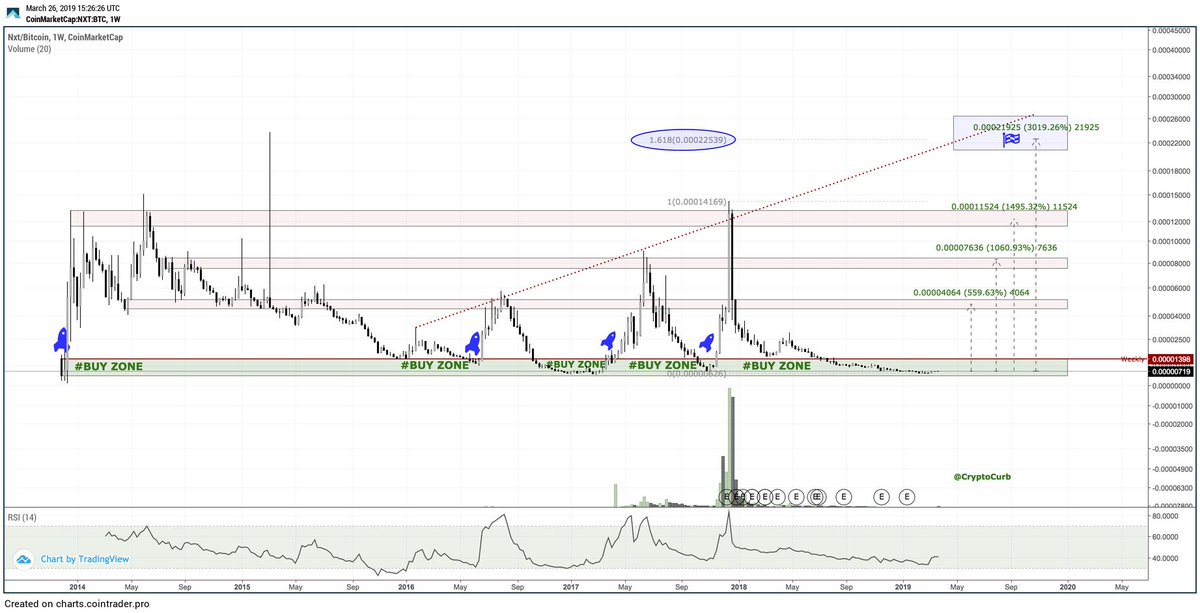The width and height of the screenshot is (1200, 613).
Task: Select the 1(0.00014169) fib level label
Action: click(x=696, y=202)
